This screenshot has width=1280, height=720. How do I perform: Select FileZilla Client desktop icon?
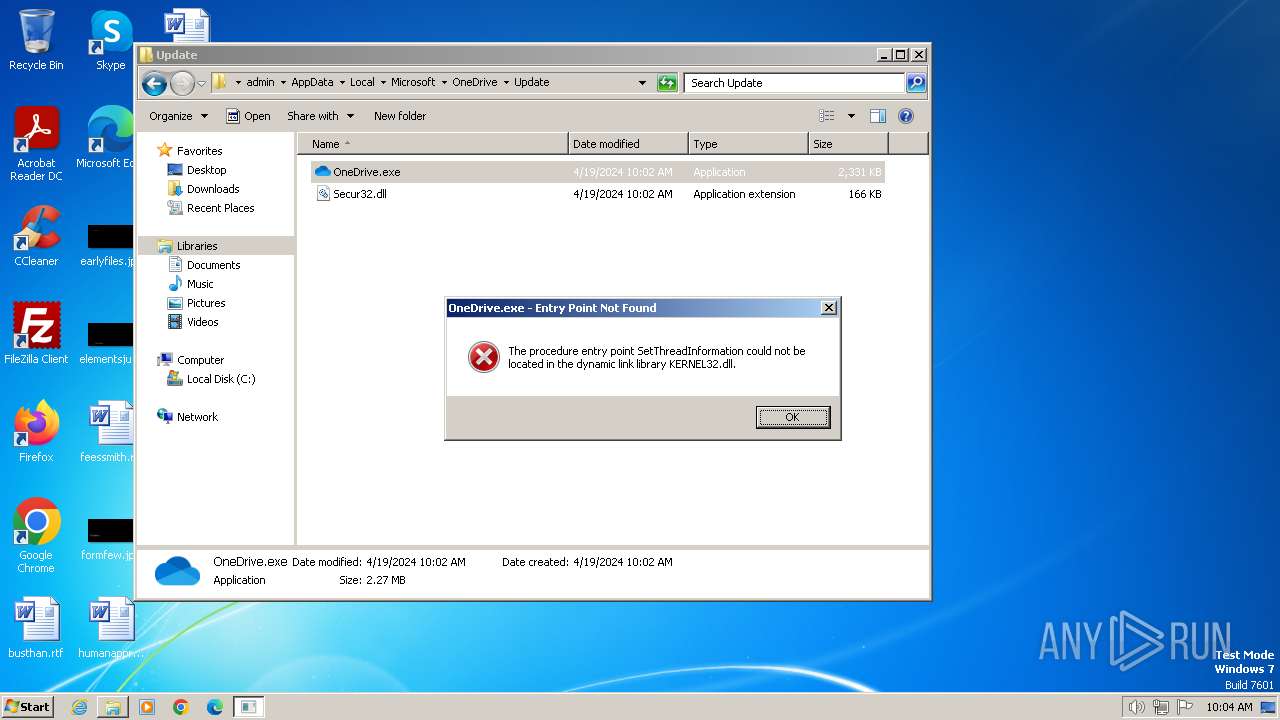tap(36, 333)
